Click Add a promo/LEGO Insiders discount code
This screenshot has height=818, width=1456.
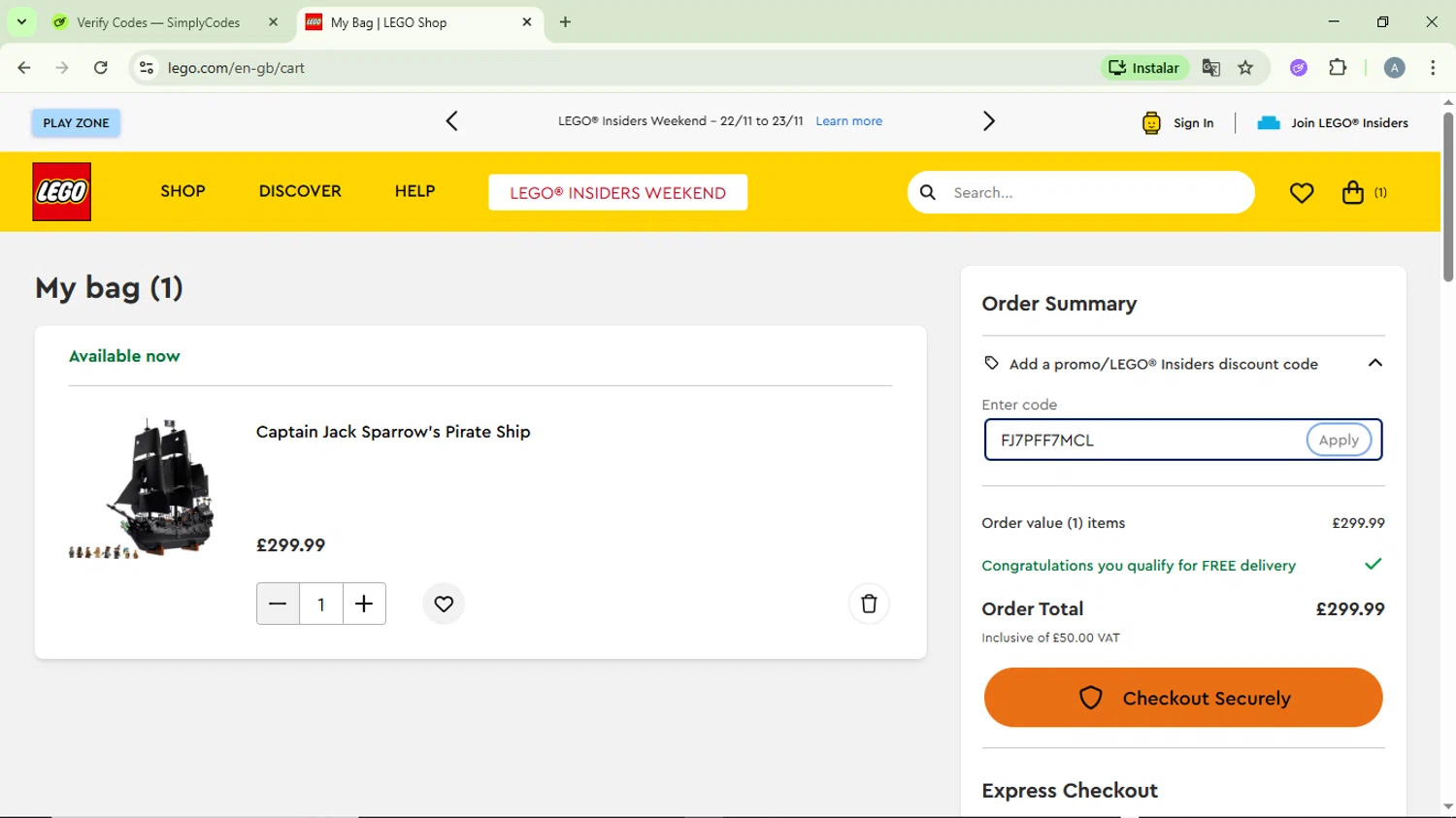point(1164,364)
